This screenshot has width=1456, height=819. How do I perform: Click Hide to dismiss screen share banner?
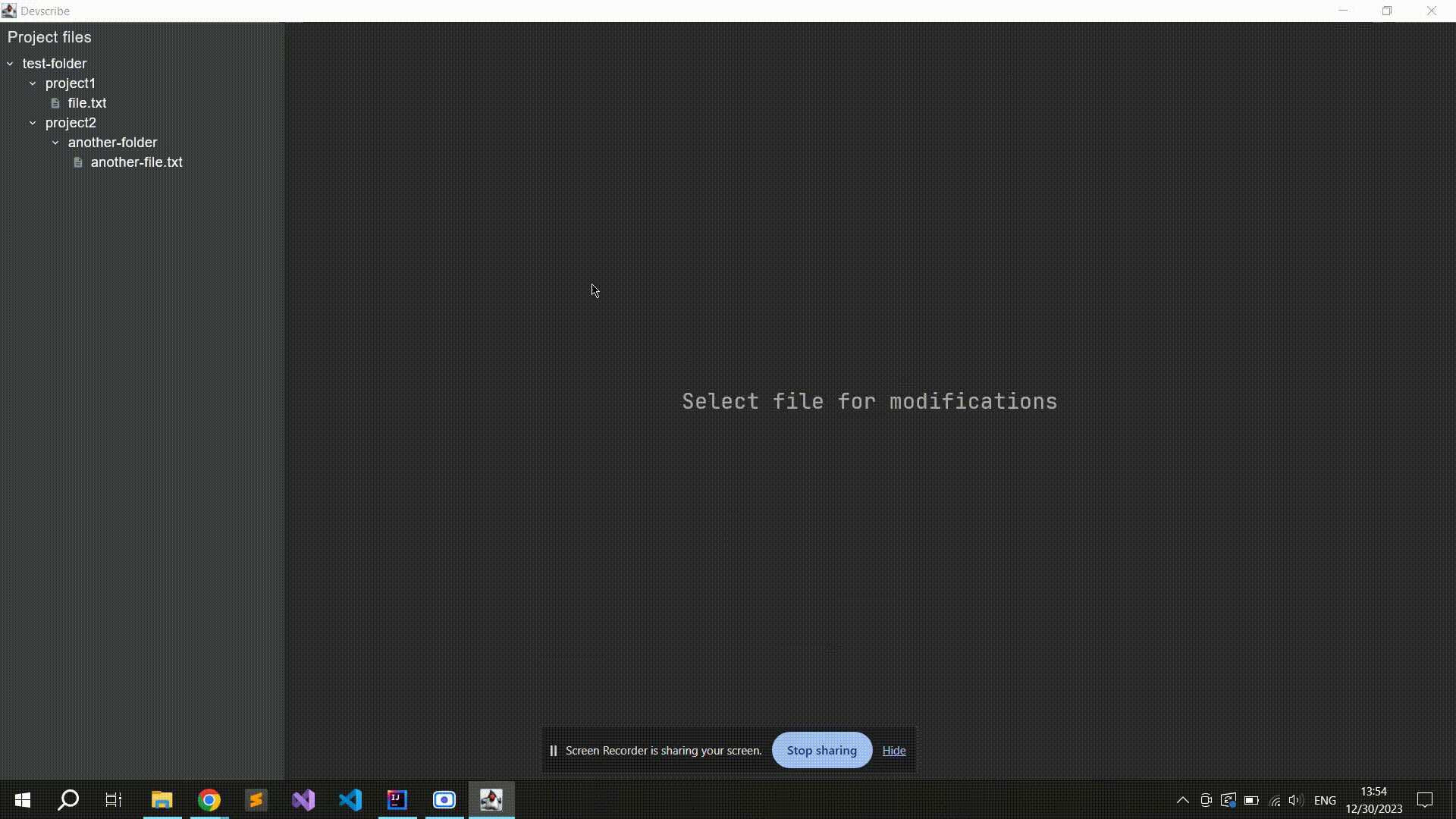click(x=894, y=750)
